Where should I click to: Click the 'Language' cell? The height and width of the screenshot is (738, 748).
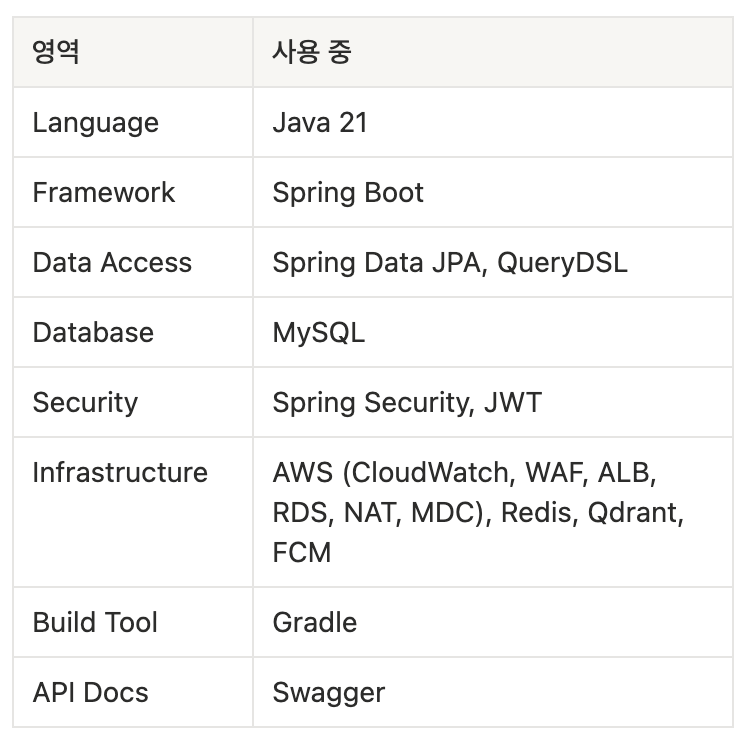click(133, 123)
